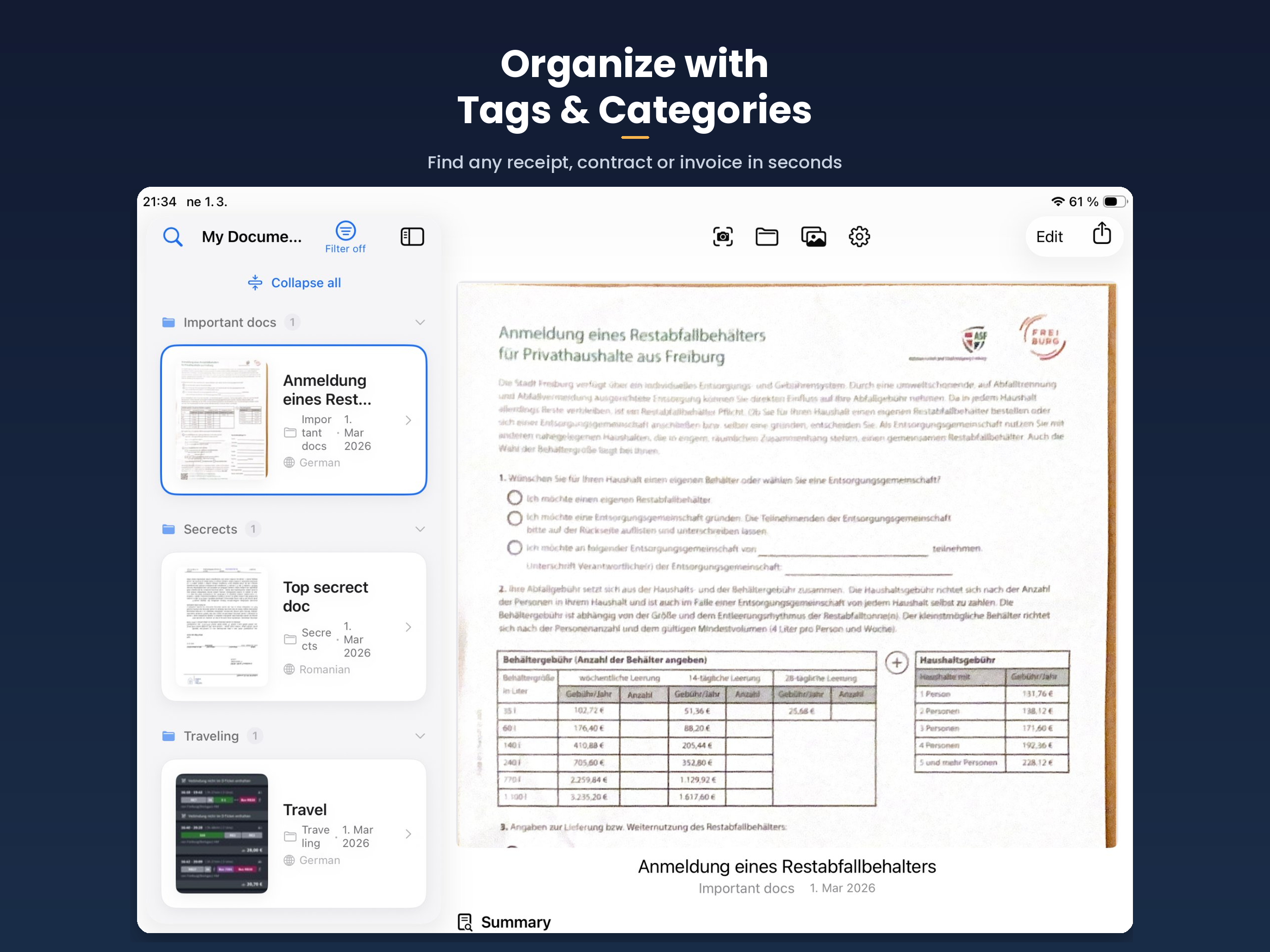
Task: Click the Edit button
Action: tap(1049, 237)
